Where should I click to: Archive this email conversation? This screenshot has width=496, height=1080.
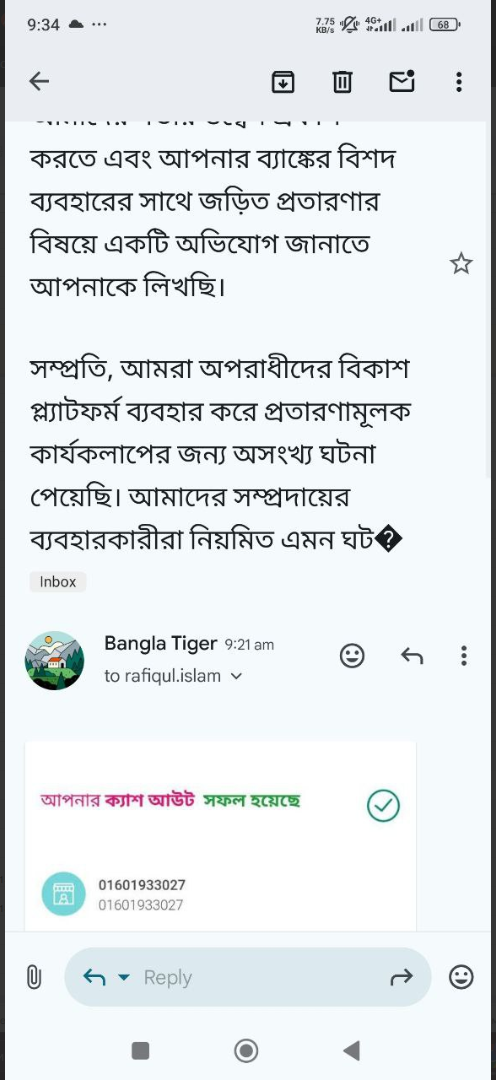(x=283, y=82)
